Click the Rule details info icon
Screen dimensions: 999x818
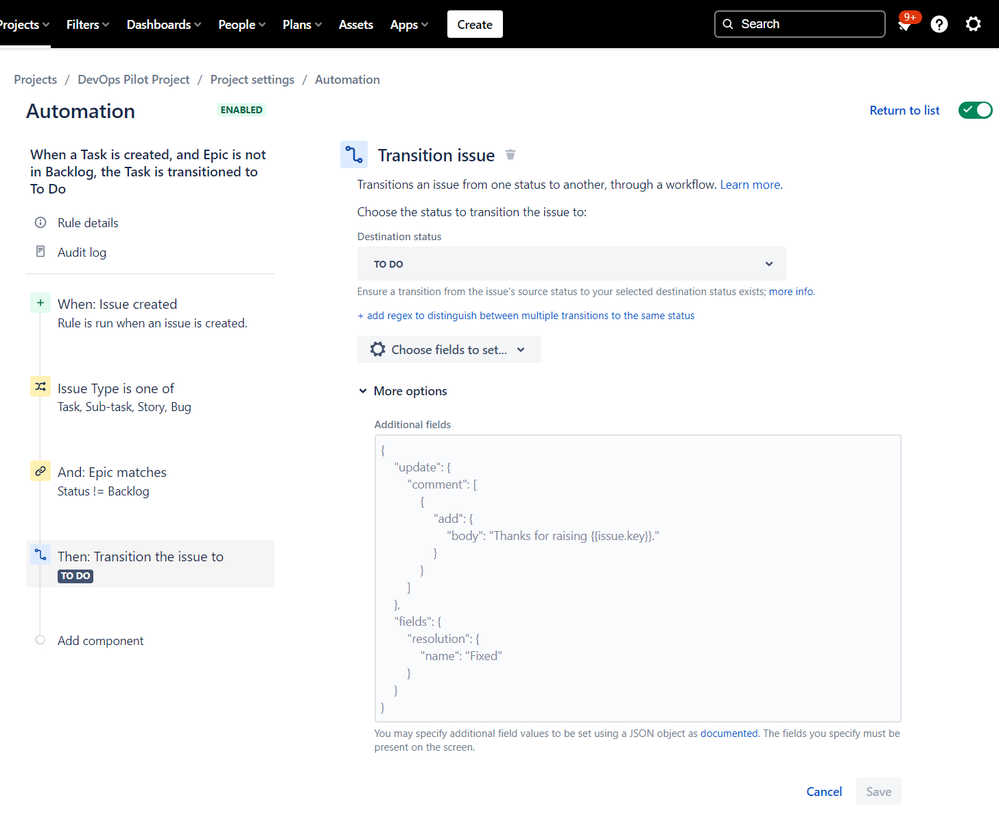point(40,222)
